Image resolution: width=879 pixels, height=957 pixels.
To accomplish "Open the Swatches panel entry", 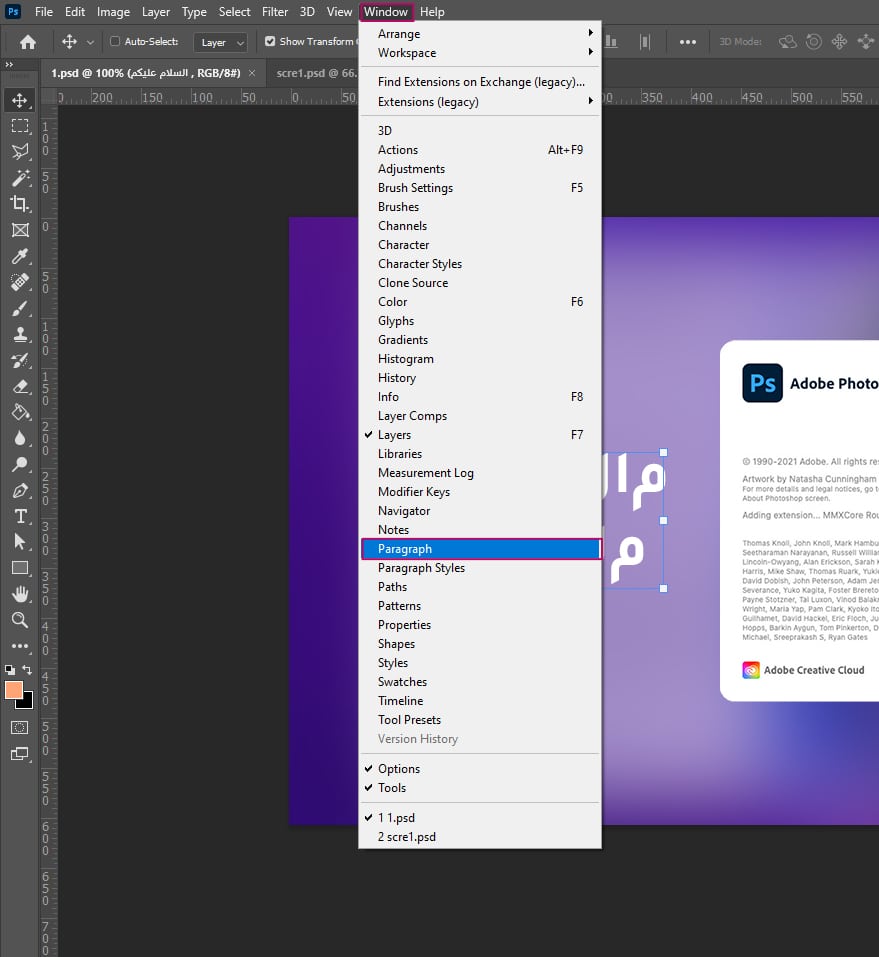I will click(x=480, y=682).
